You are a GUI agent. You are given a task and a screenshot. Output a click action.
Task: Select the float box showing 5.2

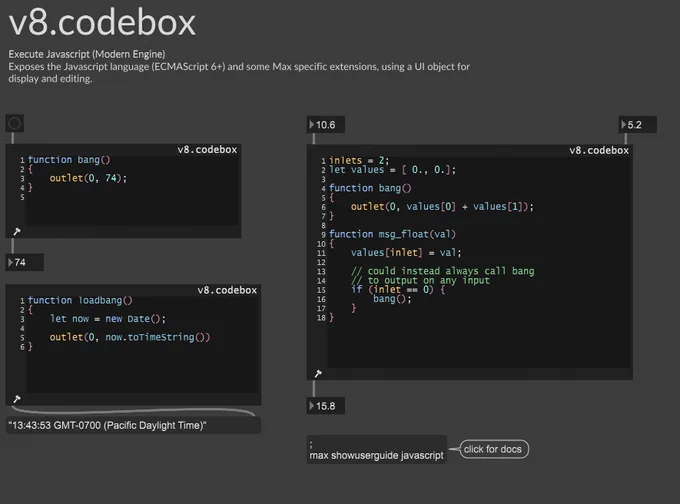[637, 125]
